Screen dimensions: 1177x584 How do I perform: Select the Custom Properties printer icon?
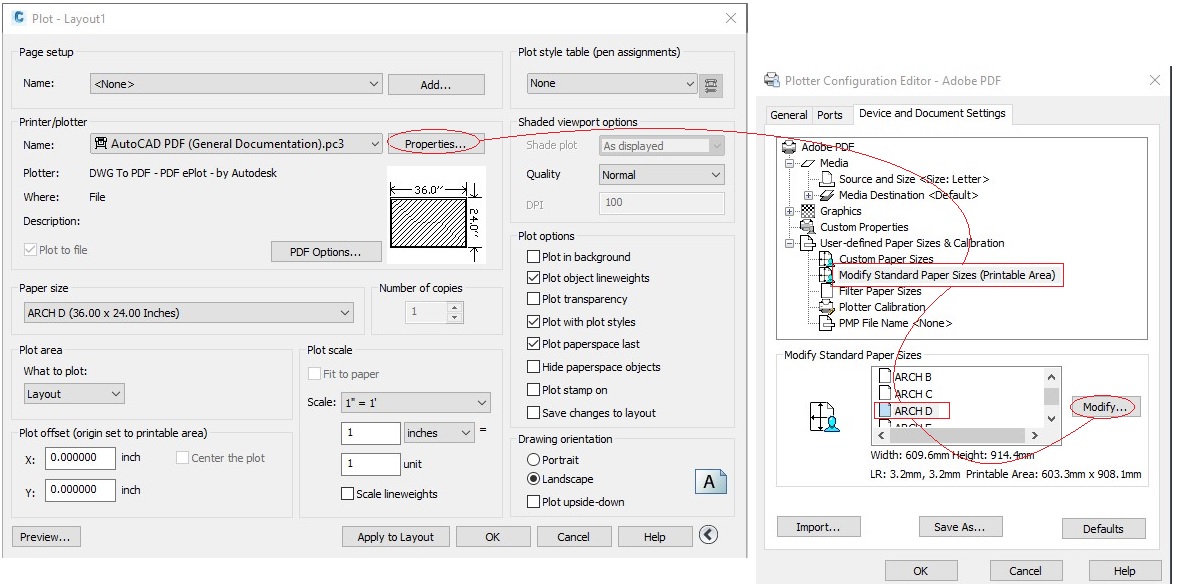(x=808, y=227)
